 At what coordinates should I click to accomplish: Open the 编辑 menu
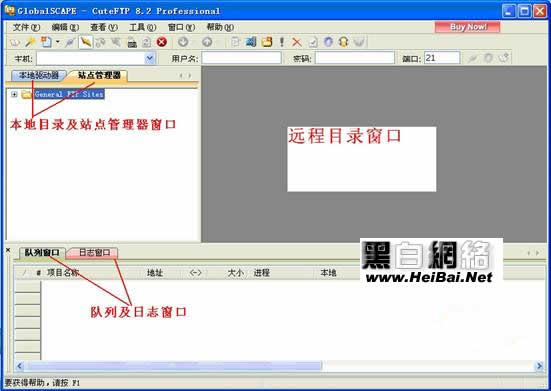click(65, 27)
